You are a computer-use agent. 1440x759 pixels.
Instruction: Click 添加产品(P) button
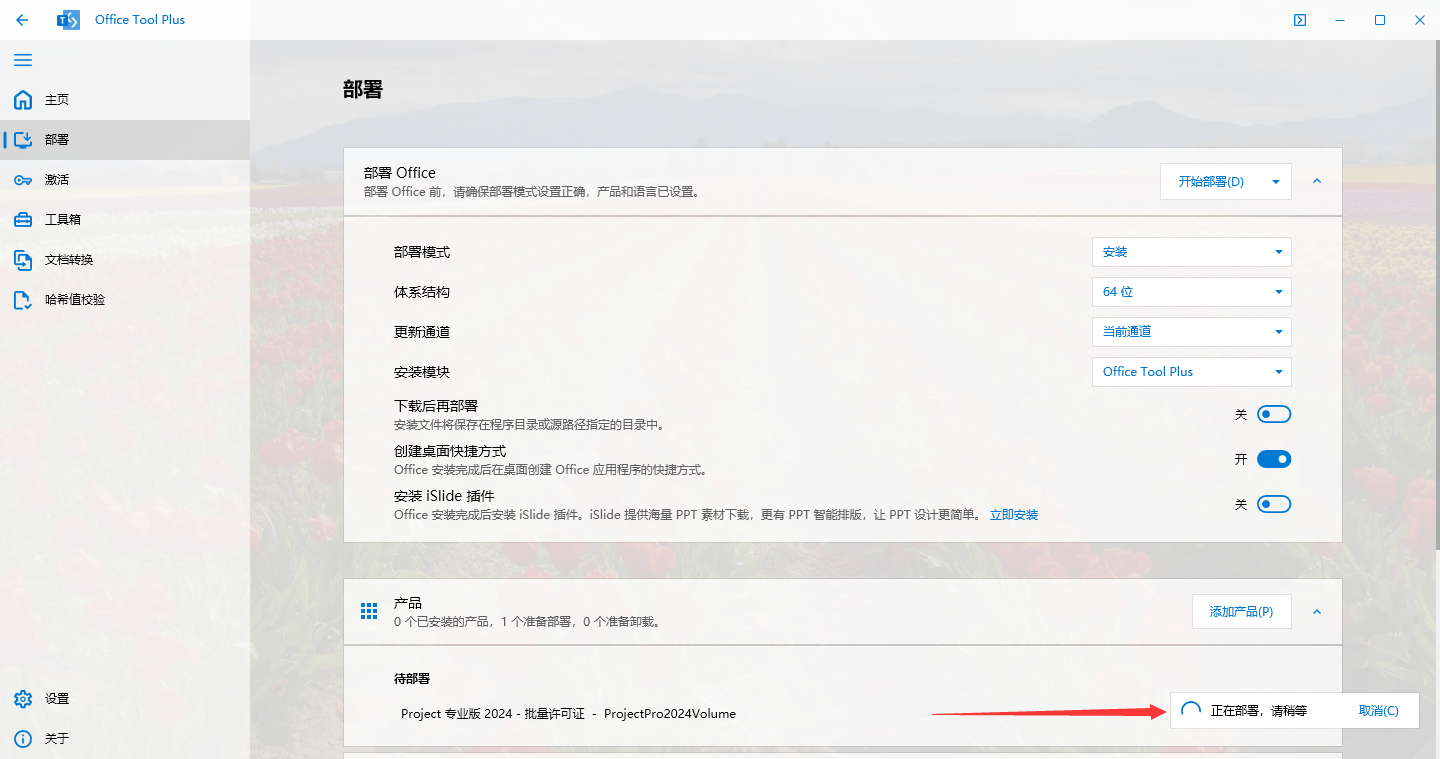pyautogui.click(x=1241, y=610)
